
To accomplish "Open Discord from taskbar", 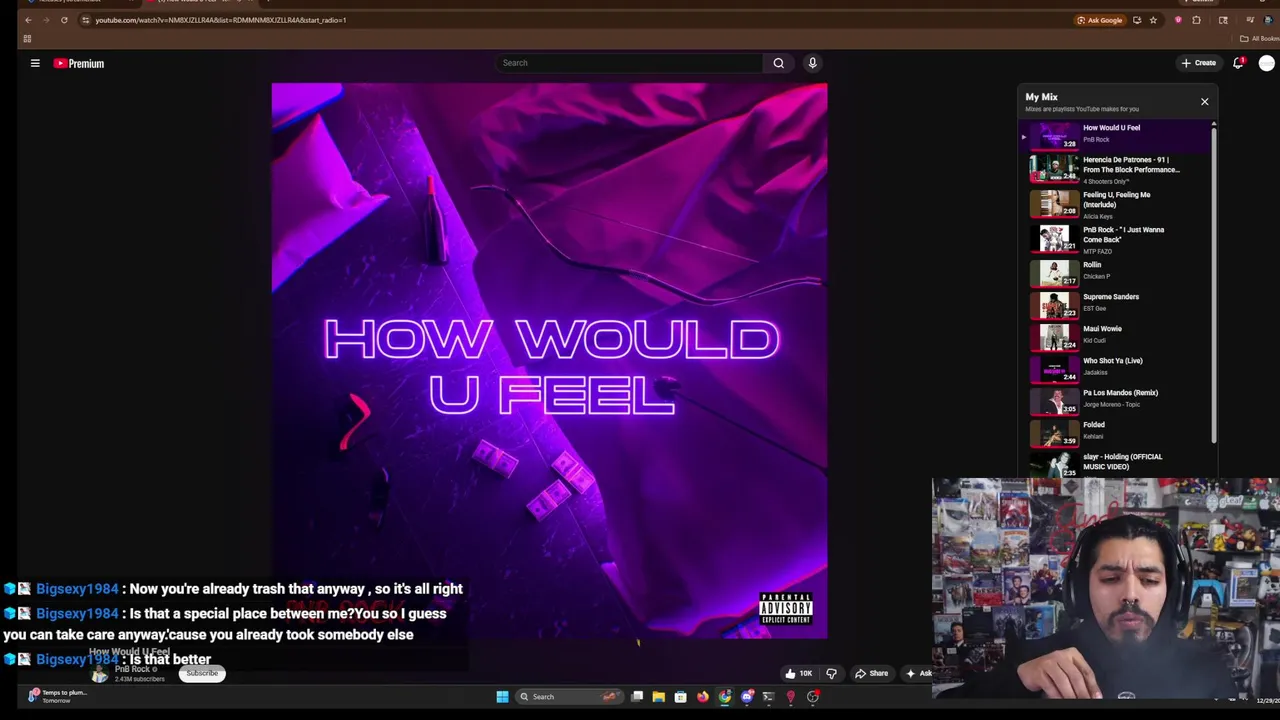I will [746, 697].
